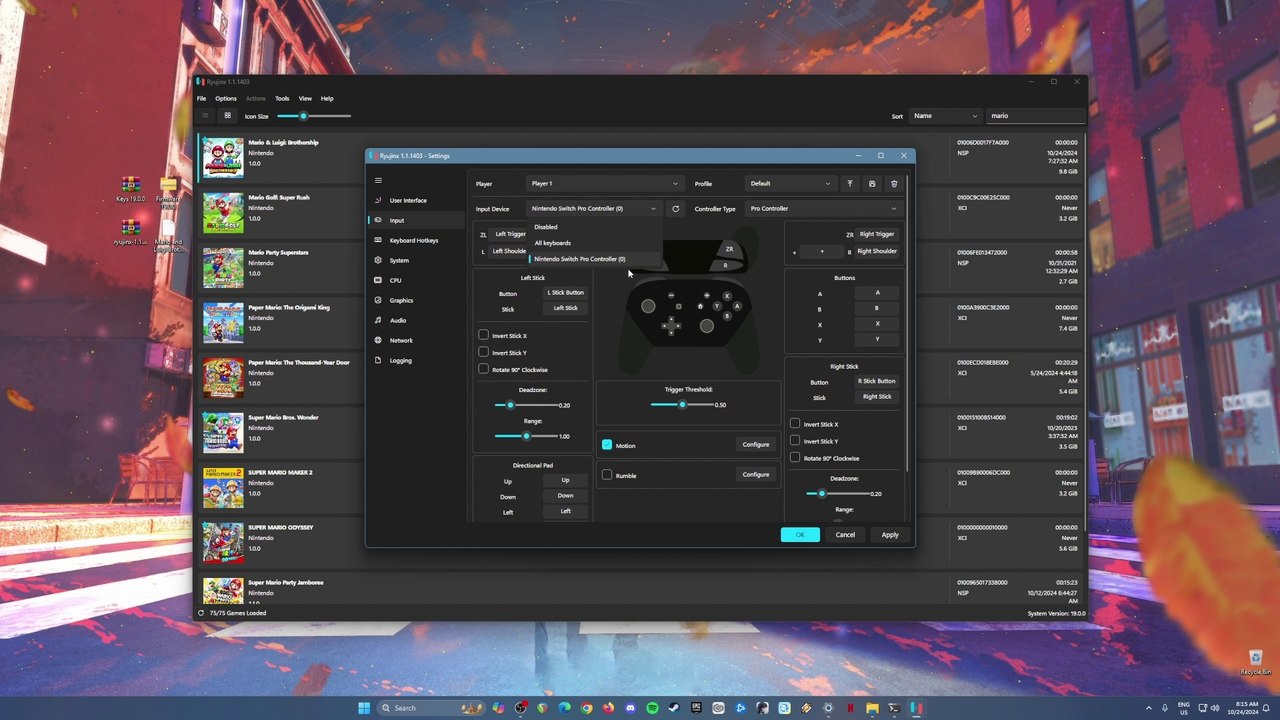Open the File menu
The image size is (1280, 720).
click(x=201, y=98)
